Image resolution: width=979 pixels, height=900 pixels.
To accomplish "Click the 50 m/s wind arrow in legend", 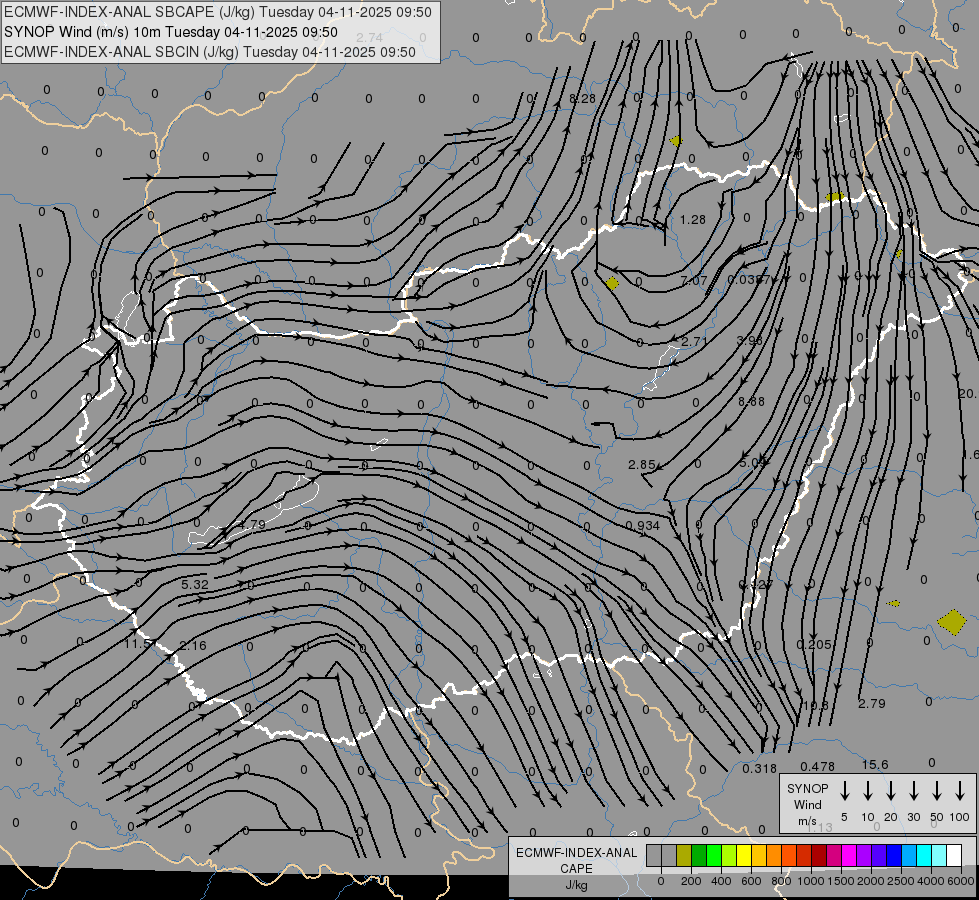I will (937, 791).
